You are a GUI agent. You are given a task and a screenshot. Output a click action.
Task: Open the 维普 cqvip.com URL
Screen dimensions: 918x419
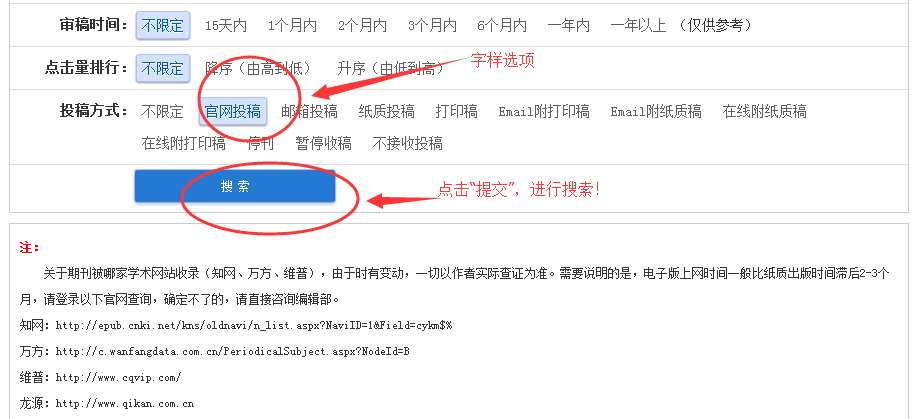click(118, 377)
